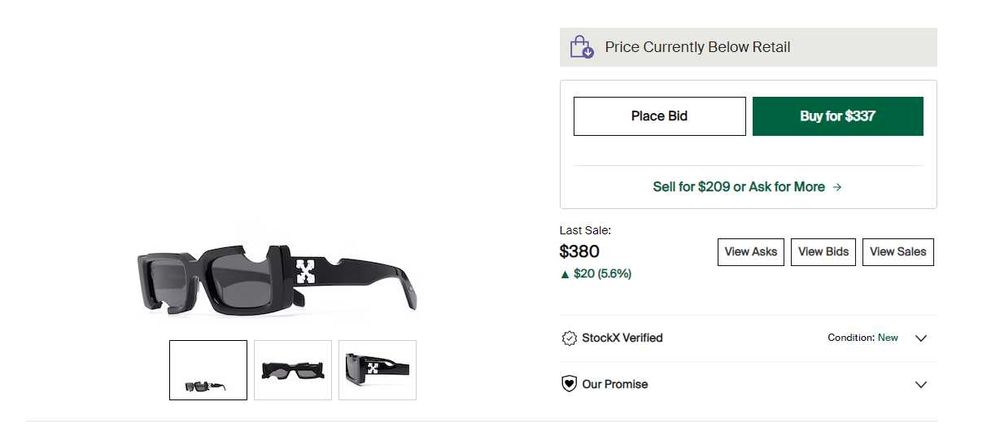Click the Price Currently Below Retail banner text
Screen dimensions: 1000x432
click(697, 47)
